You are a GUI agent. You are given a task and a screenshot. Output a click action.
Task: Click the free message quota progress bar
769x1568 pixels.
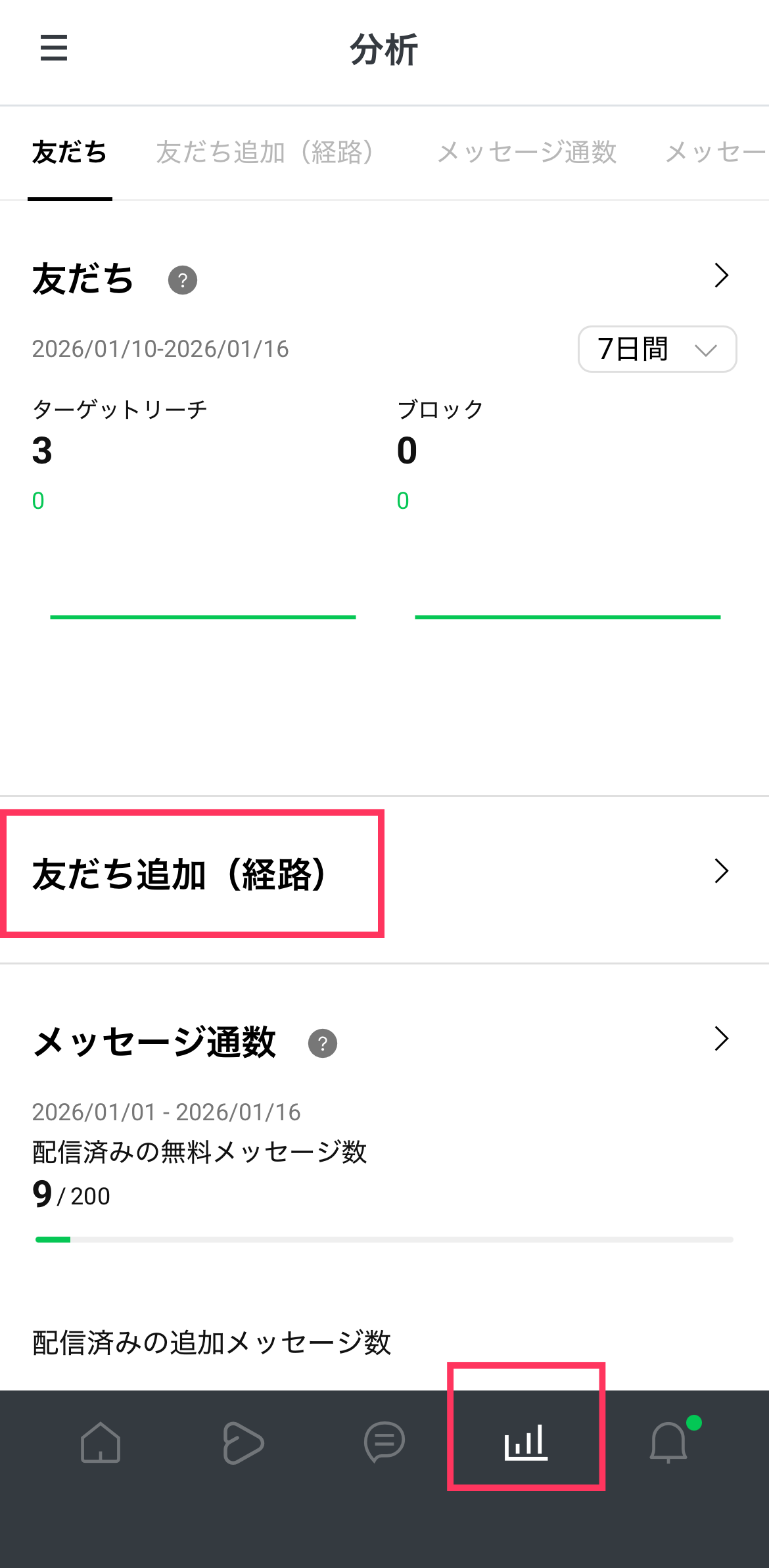tap(384, 1239)
